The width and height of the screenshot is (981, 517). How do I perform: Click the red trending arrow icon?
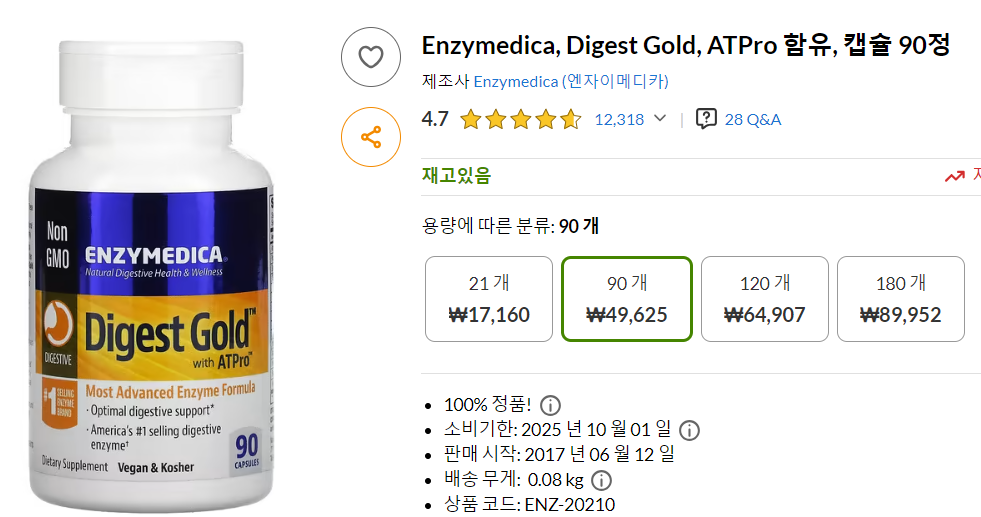pos(955,177)
